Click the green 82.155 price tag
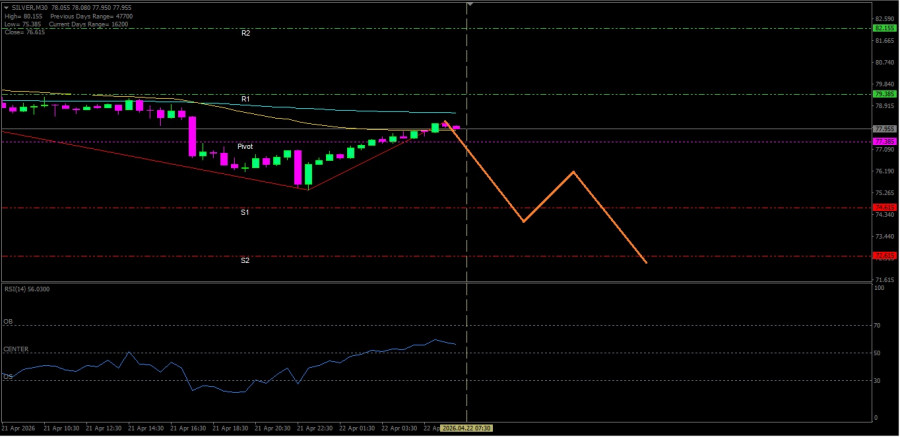This screenshot has width=900, height=437. (883, 28)
